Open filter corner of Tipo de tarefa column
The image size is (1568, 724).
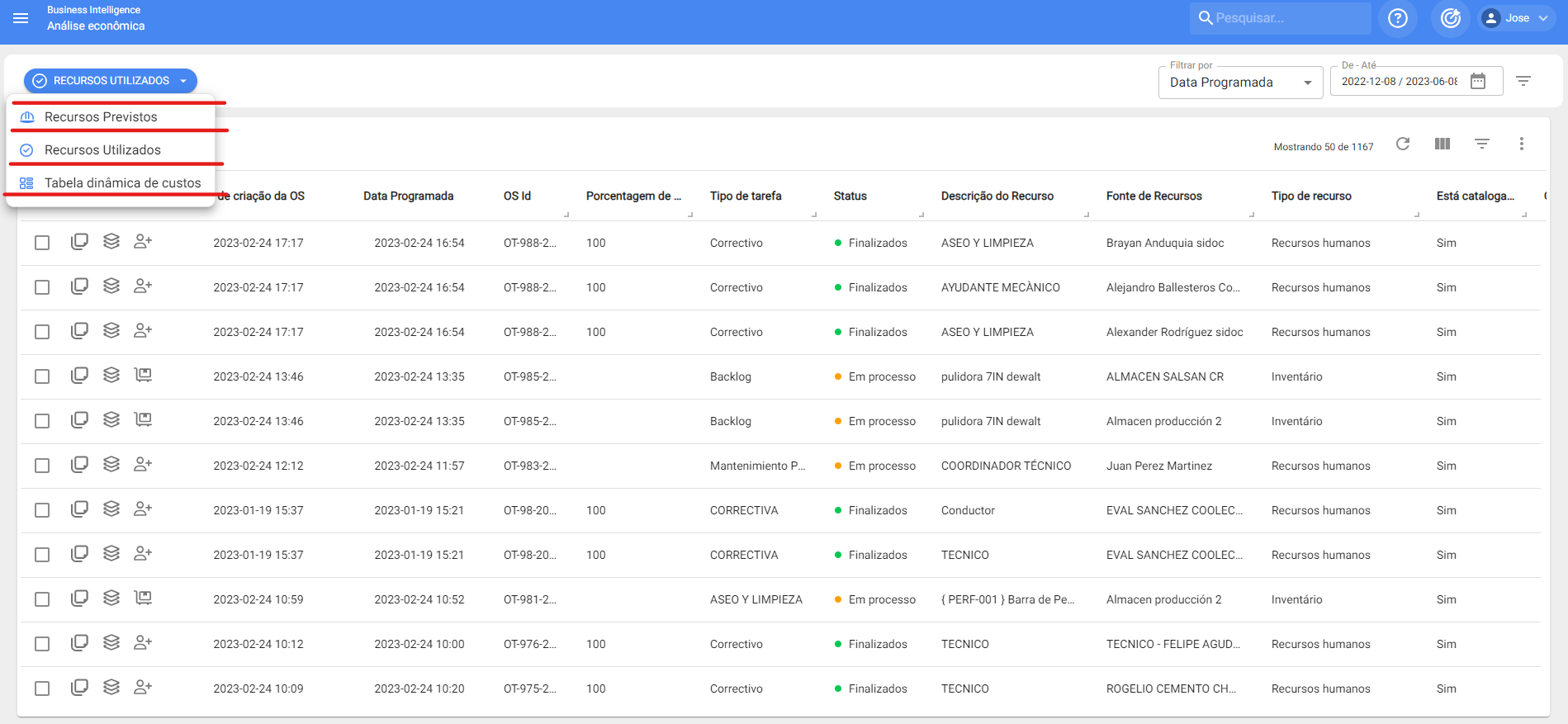tap(814, 215)
